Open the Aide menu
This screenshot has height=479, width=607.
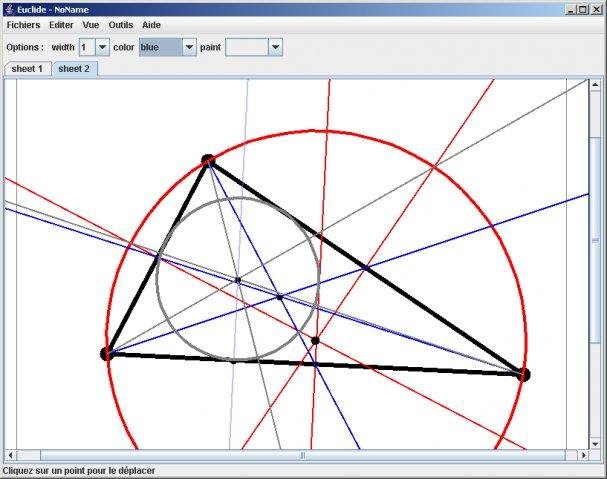pyautogui.click(x=151, y=25)
